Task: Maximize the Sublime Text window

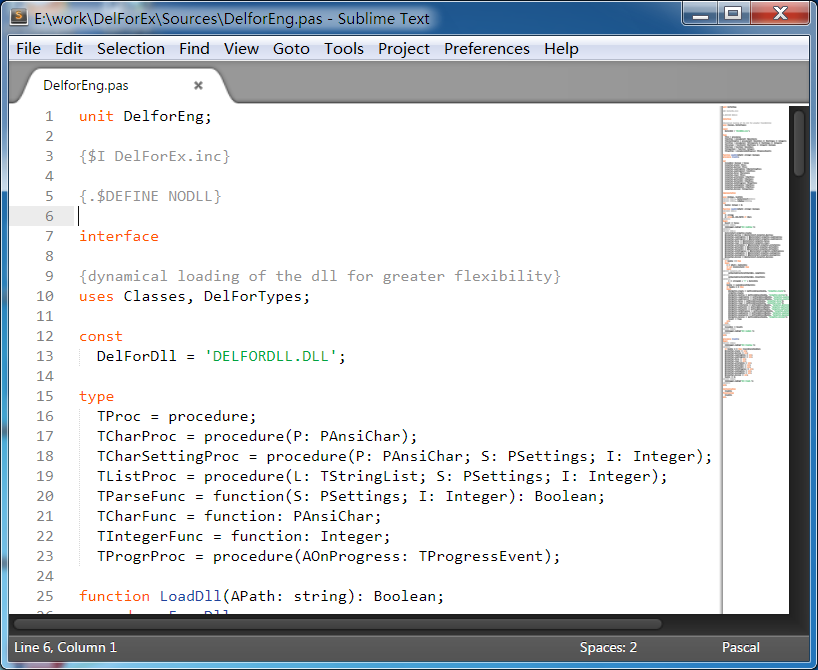Action: click(733, 14)
